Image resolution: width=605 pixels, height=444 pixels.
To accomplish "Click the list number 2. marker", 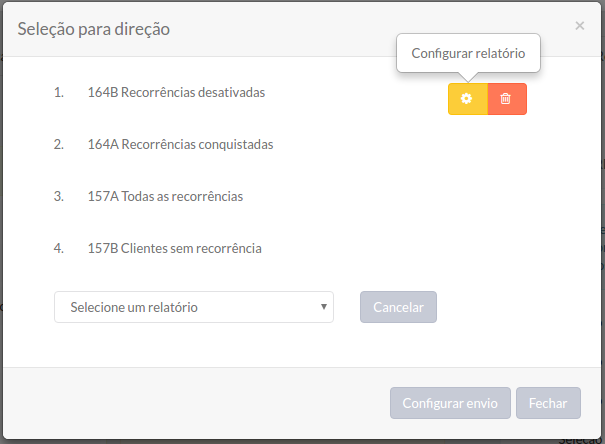I will pyautogui.click(x=59, y=145).
